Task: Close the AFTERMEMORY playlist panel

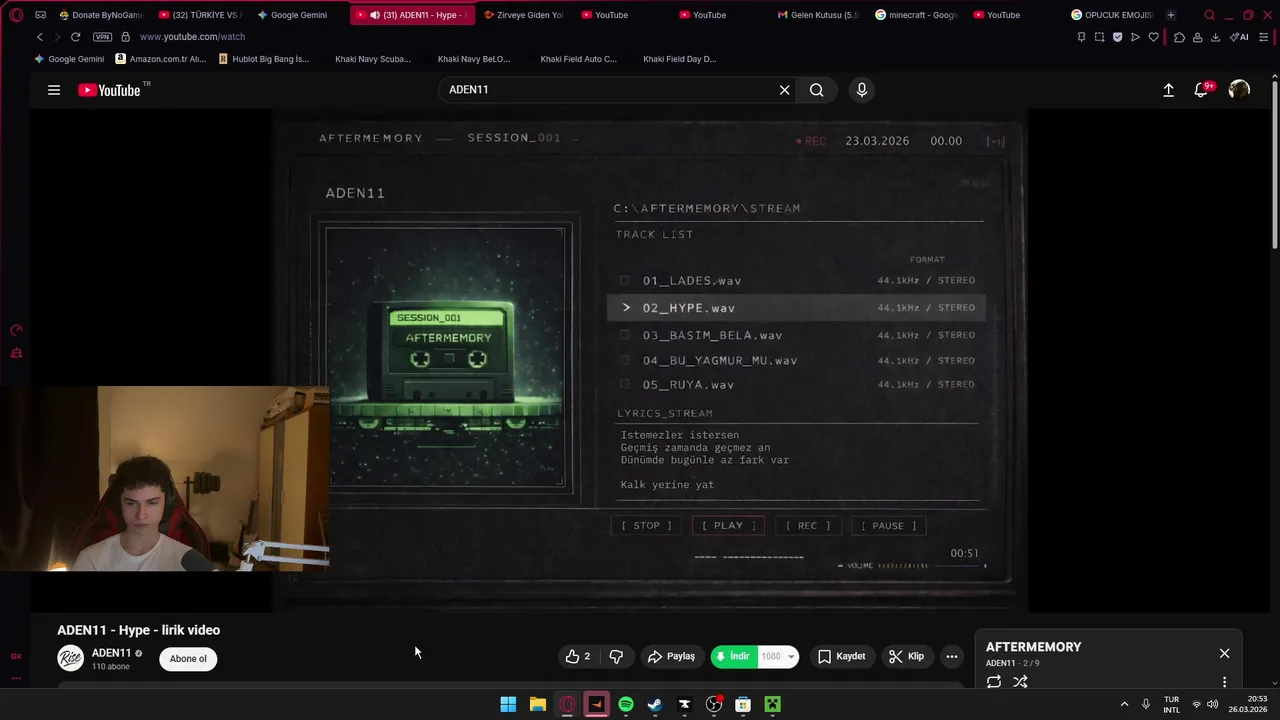Action: pyautogui.click(x=1224, y=654)
